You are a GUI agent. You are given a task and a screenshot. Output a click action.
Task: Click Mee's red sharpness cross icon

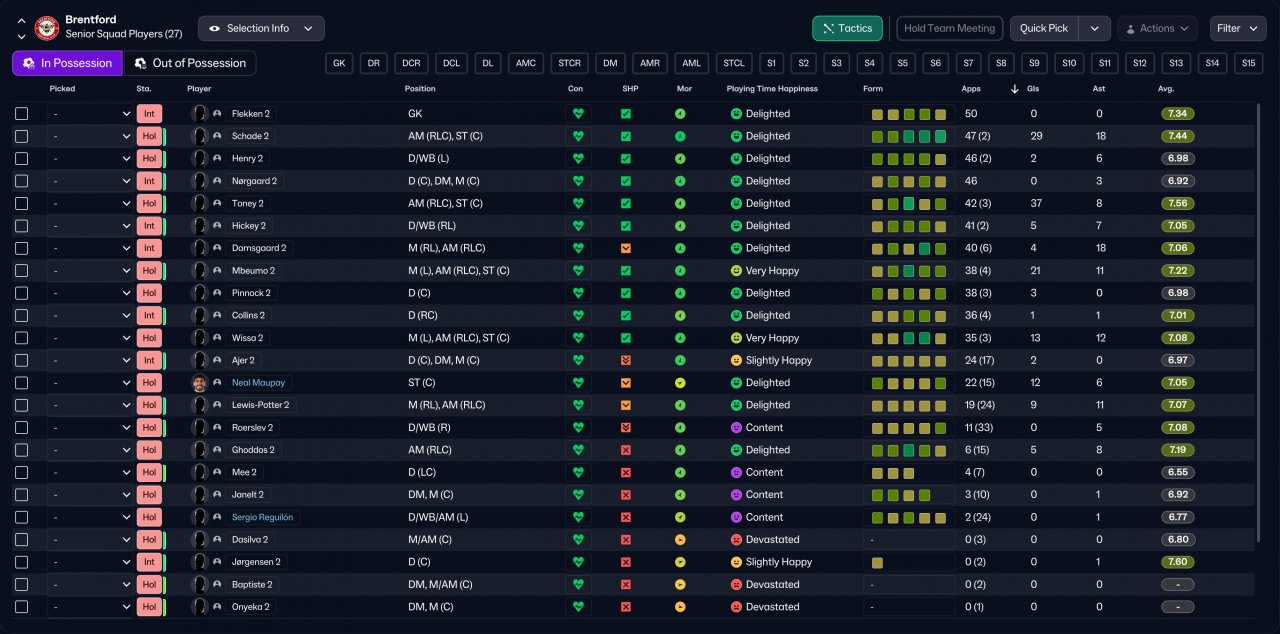[x=626, y=472]
